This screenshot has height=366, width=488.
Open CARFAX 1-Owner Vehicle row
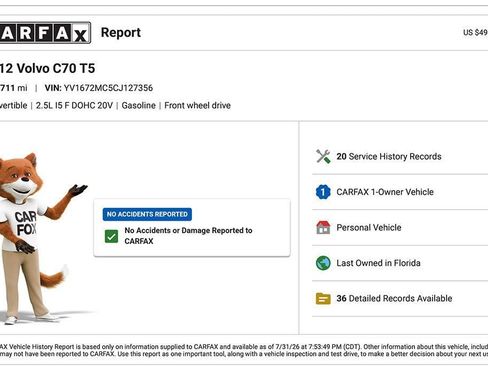point(400,192)
